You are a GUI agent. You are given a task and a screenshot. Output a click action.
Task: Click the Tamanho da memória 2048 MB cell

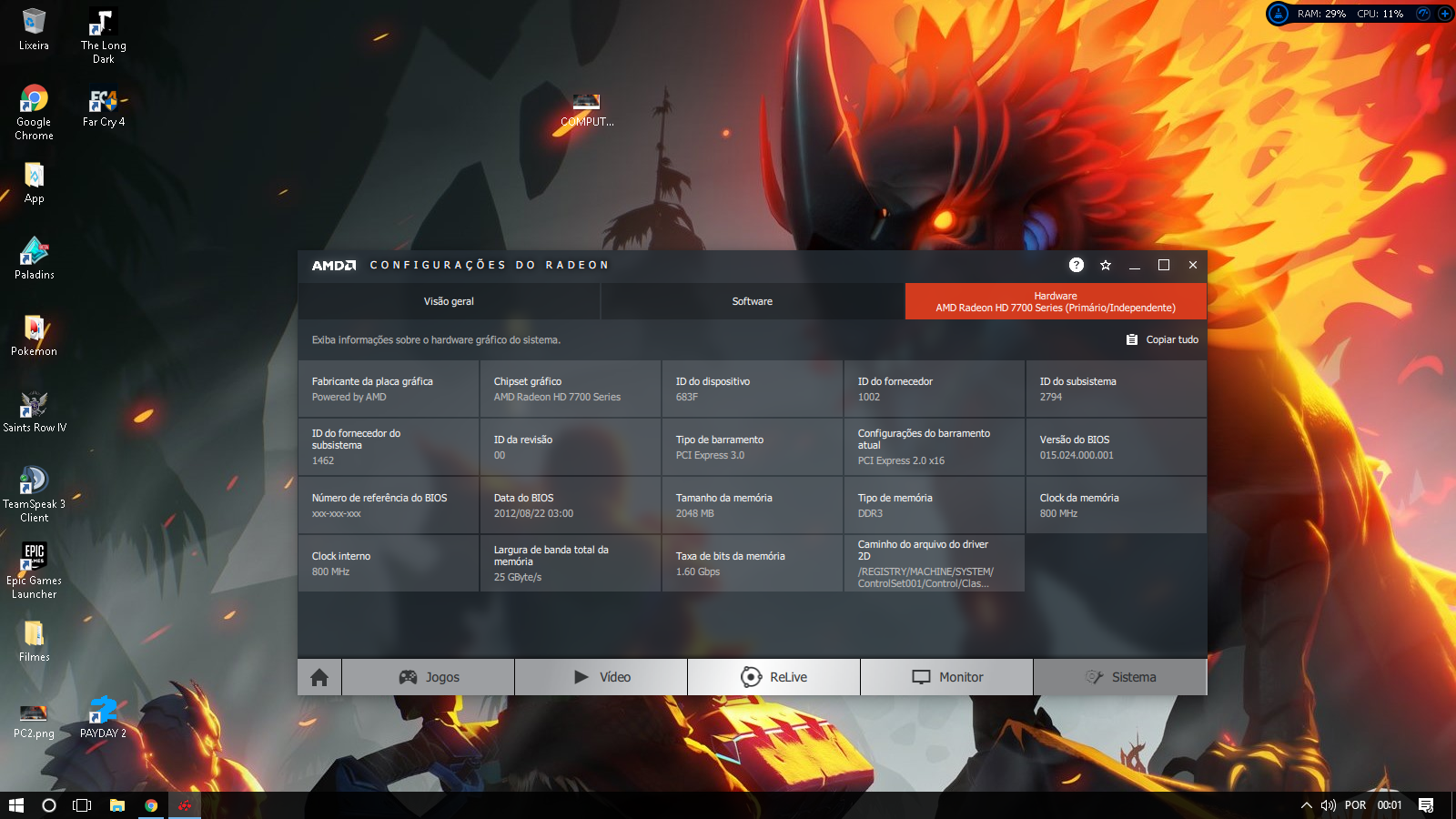pyautogui.click(x=753, y=505)
